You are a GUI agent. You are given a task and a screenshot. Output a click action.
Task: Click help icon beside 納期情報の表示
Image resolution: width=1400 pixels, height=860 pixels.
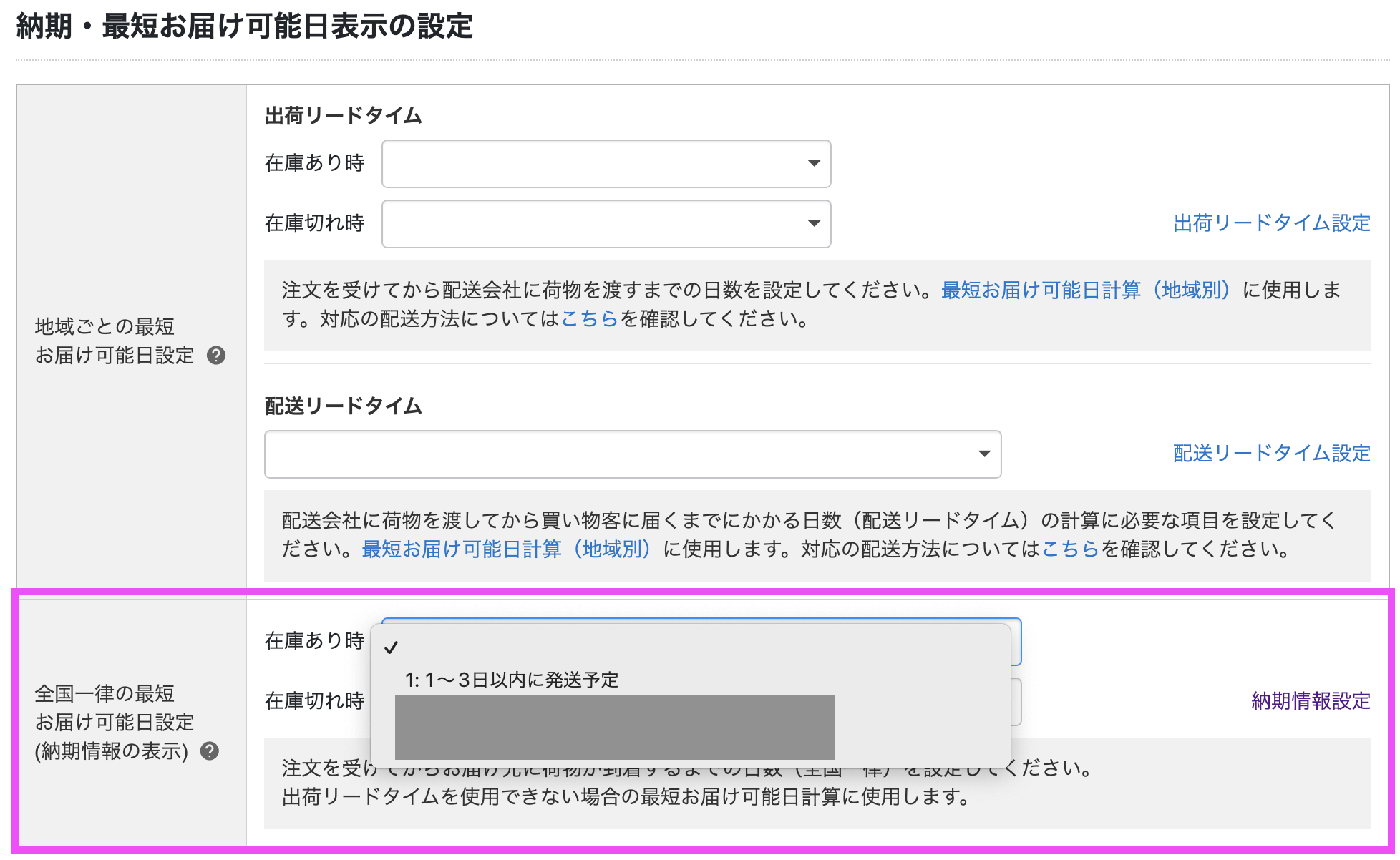click(x=210, y=751)
